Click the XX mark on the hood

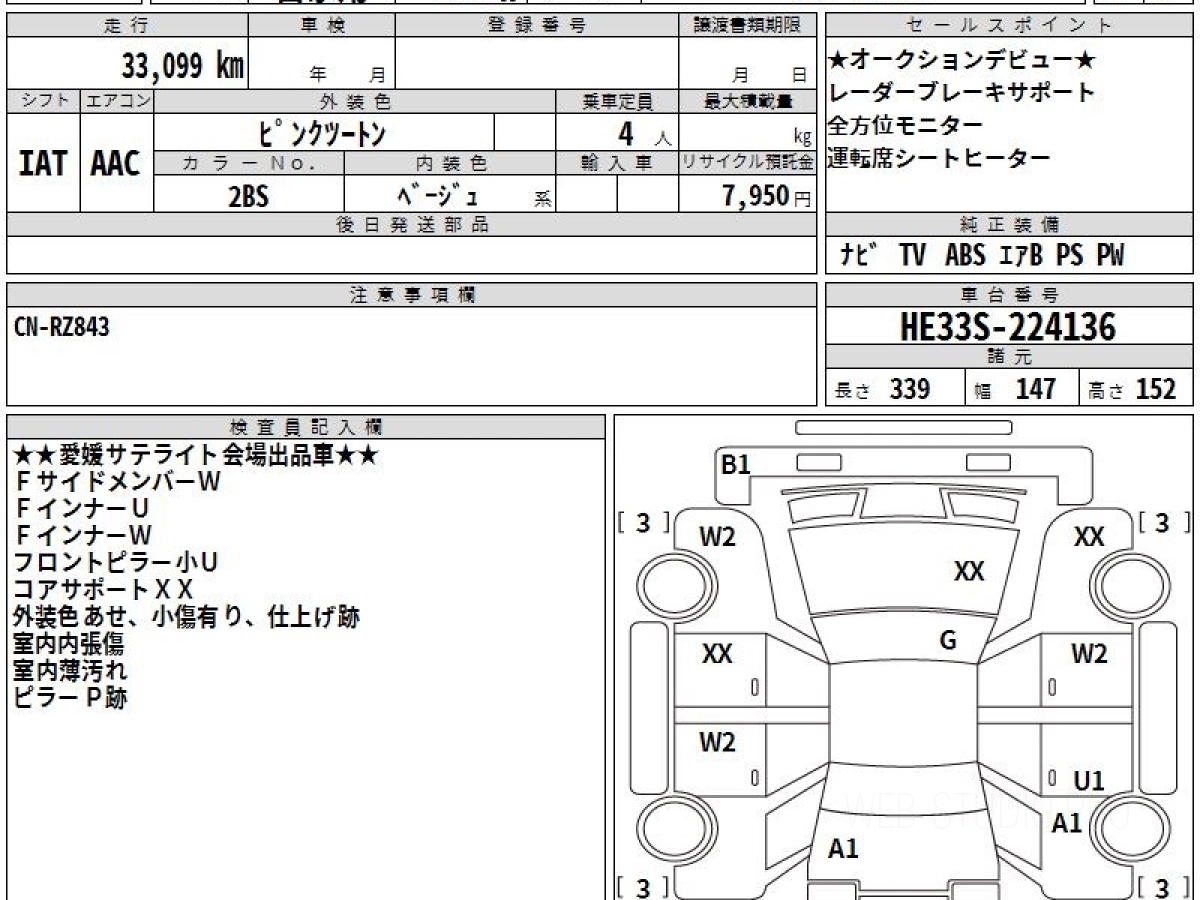tap(969, 572)
